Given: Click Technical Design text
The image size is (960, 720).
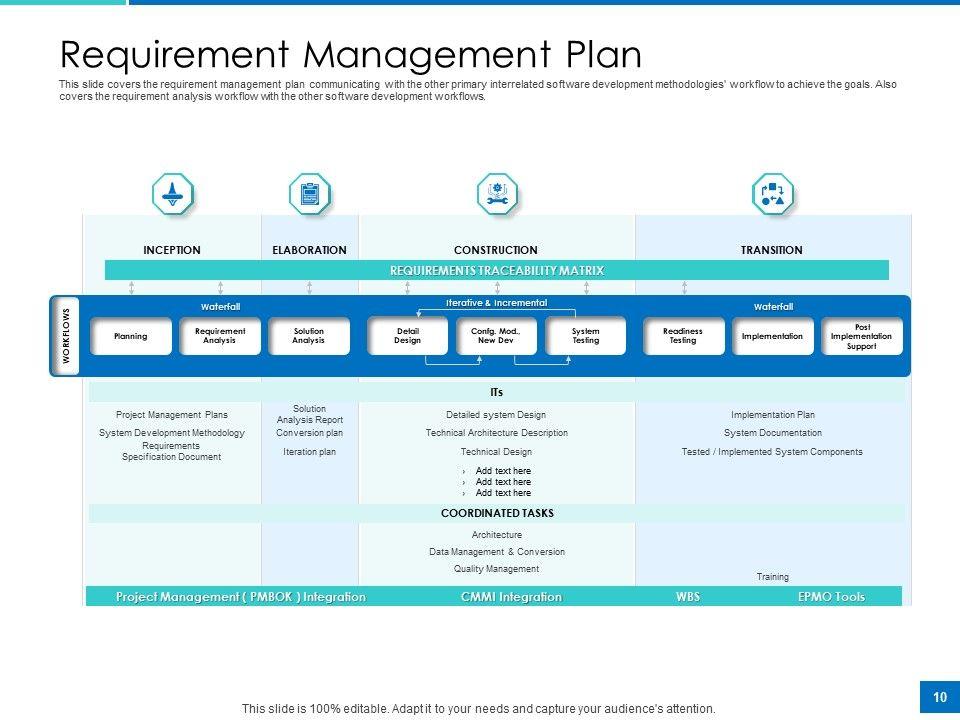Looking at the screenshot, I should click(x=497, y=452).
